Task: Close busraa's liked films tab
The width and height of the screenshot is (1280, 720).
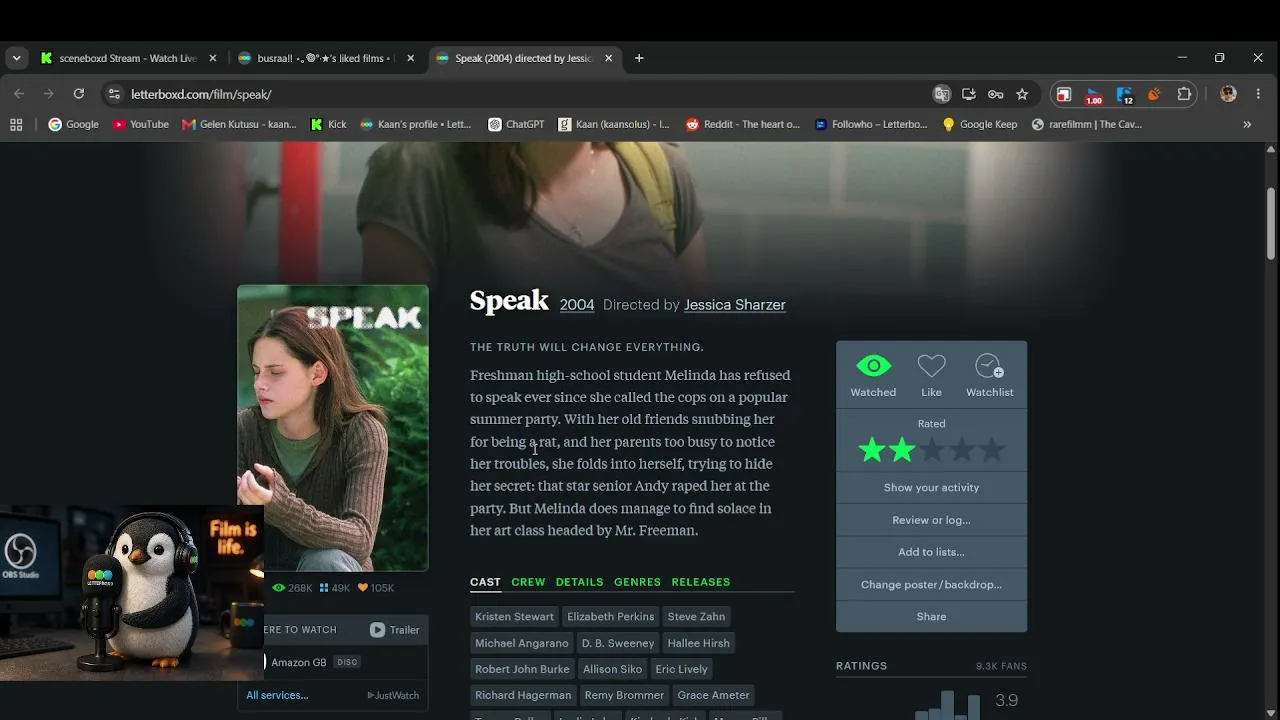Action: pyautogui.click(x=410, y=58)
